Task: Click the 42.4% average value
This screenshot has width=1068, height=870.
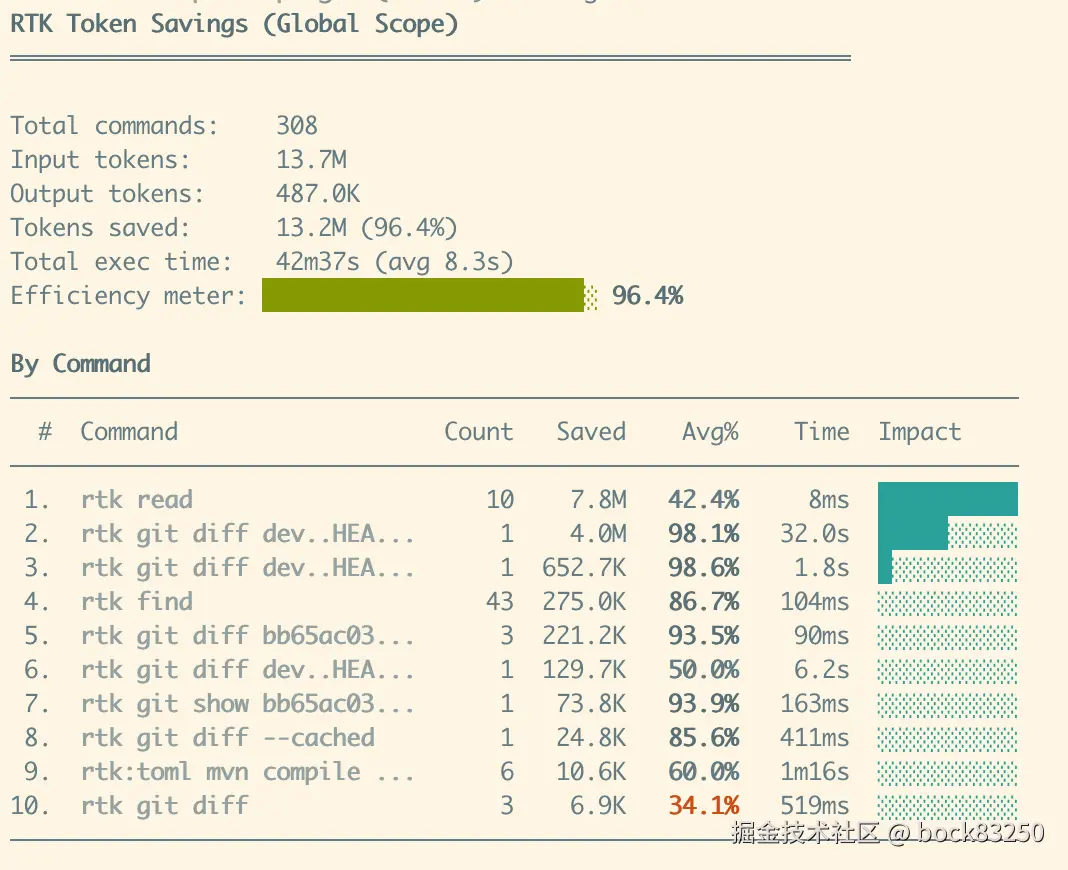Action: tap(704, 499)
